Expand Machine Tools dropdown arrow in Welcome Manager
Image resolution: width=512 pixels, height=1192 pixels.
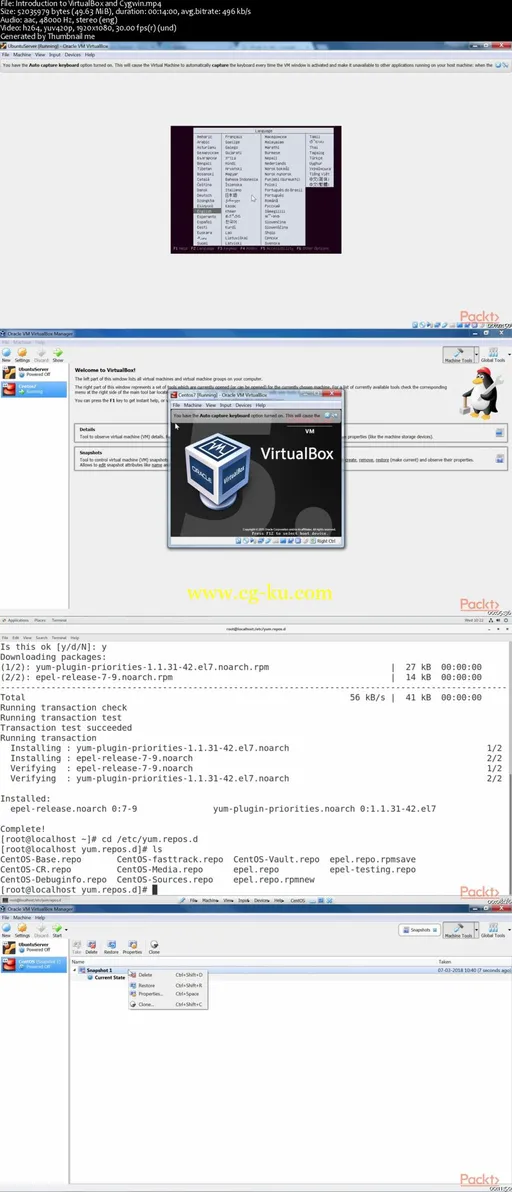pos(476,355)
